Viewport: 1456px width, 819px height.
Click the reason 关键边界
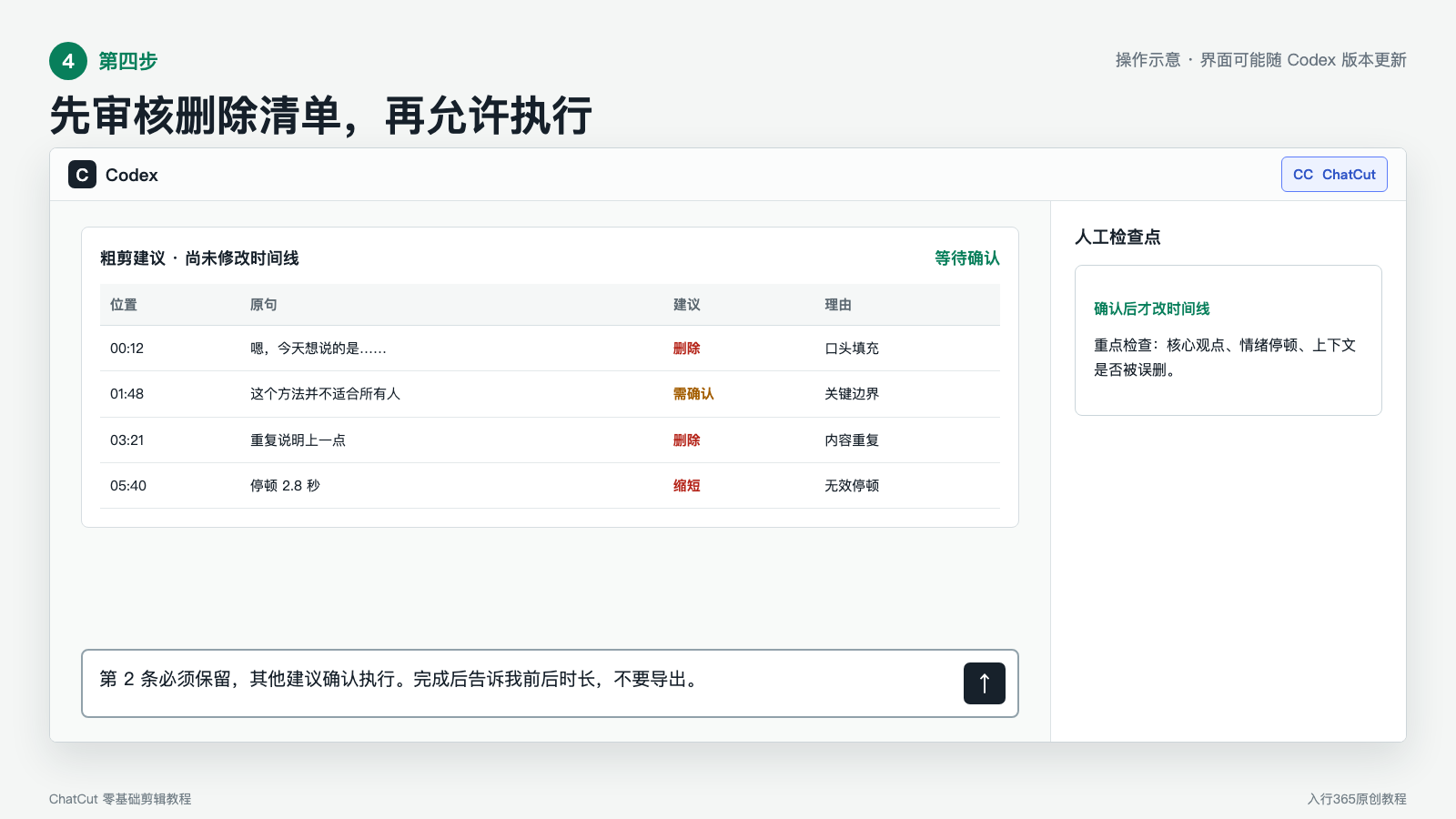click(x=852, y=394)
